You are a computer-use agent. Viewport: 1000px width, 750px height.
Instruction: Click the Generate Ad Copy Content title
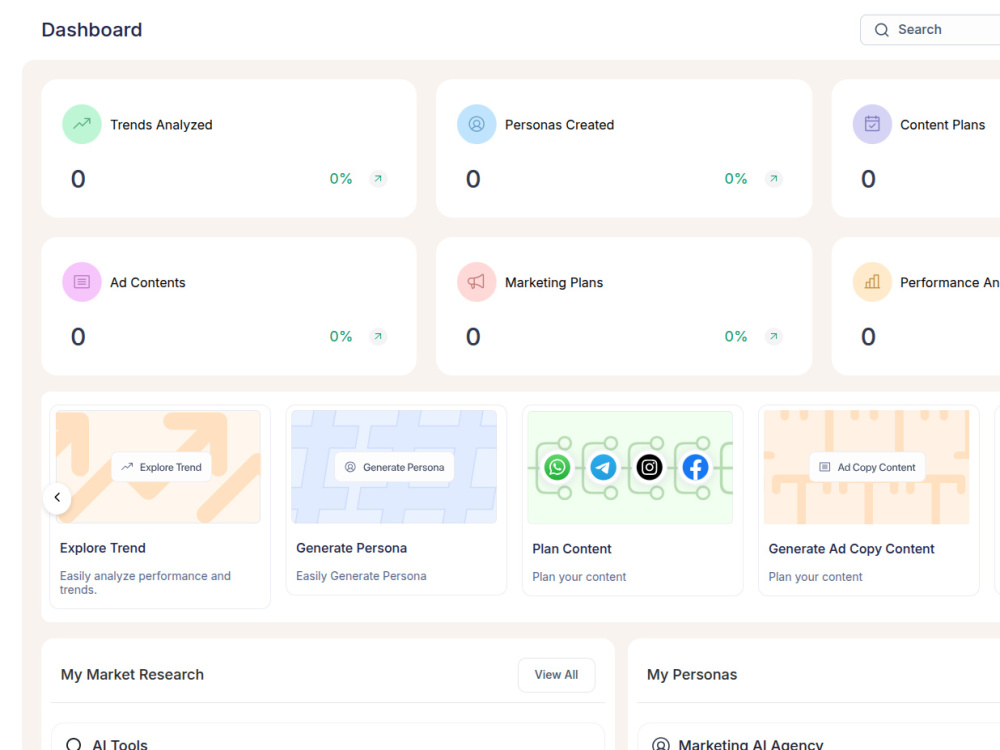pos(851,548)
